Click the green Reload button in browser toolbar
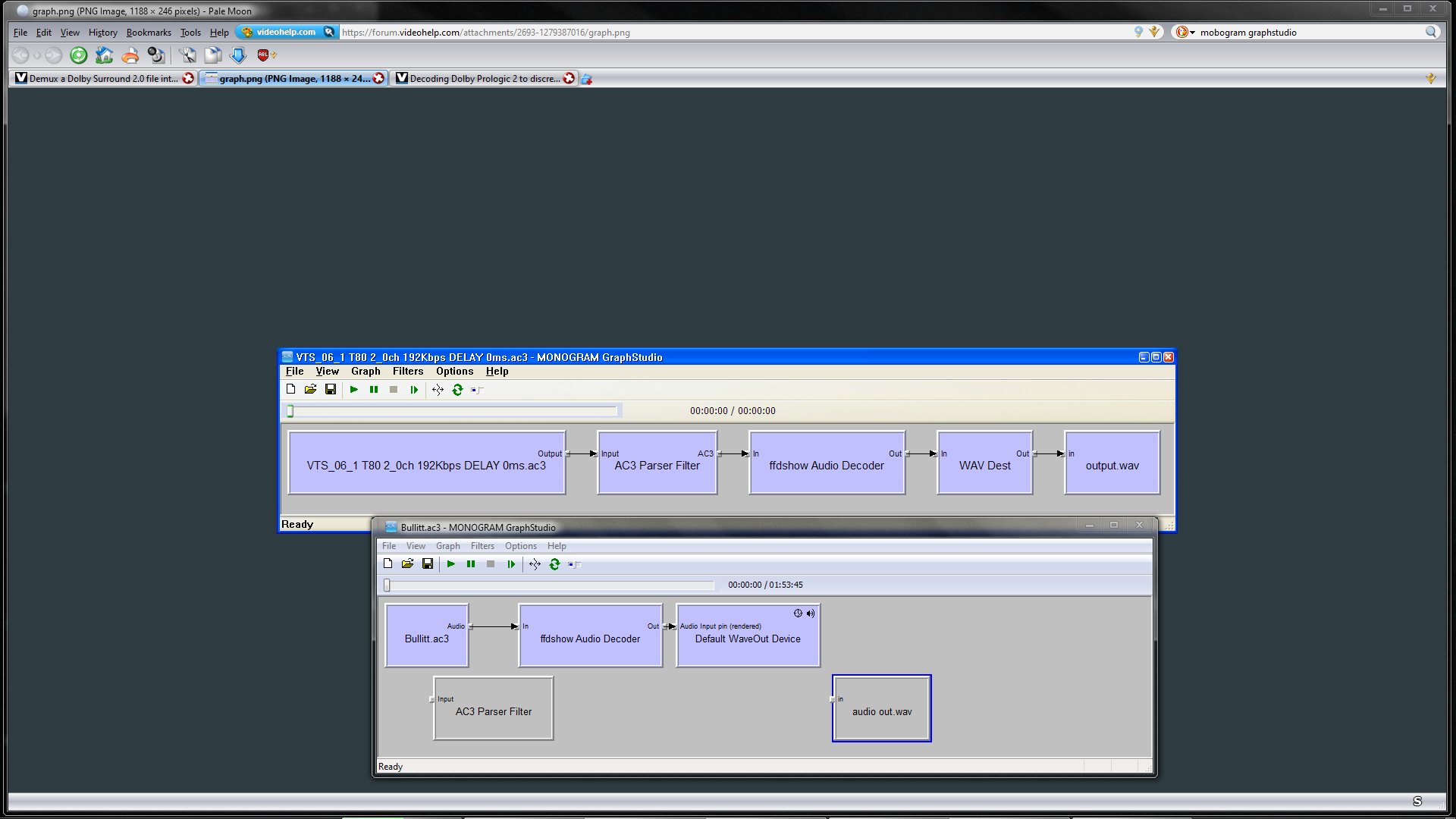Viewport: 1456px width, 819px height. pos(79,55)
